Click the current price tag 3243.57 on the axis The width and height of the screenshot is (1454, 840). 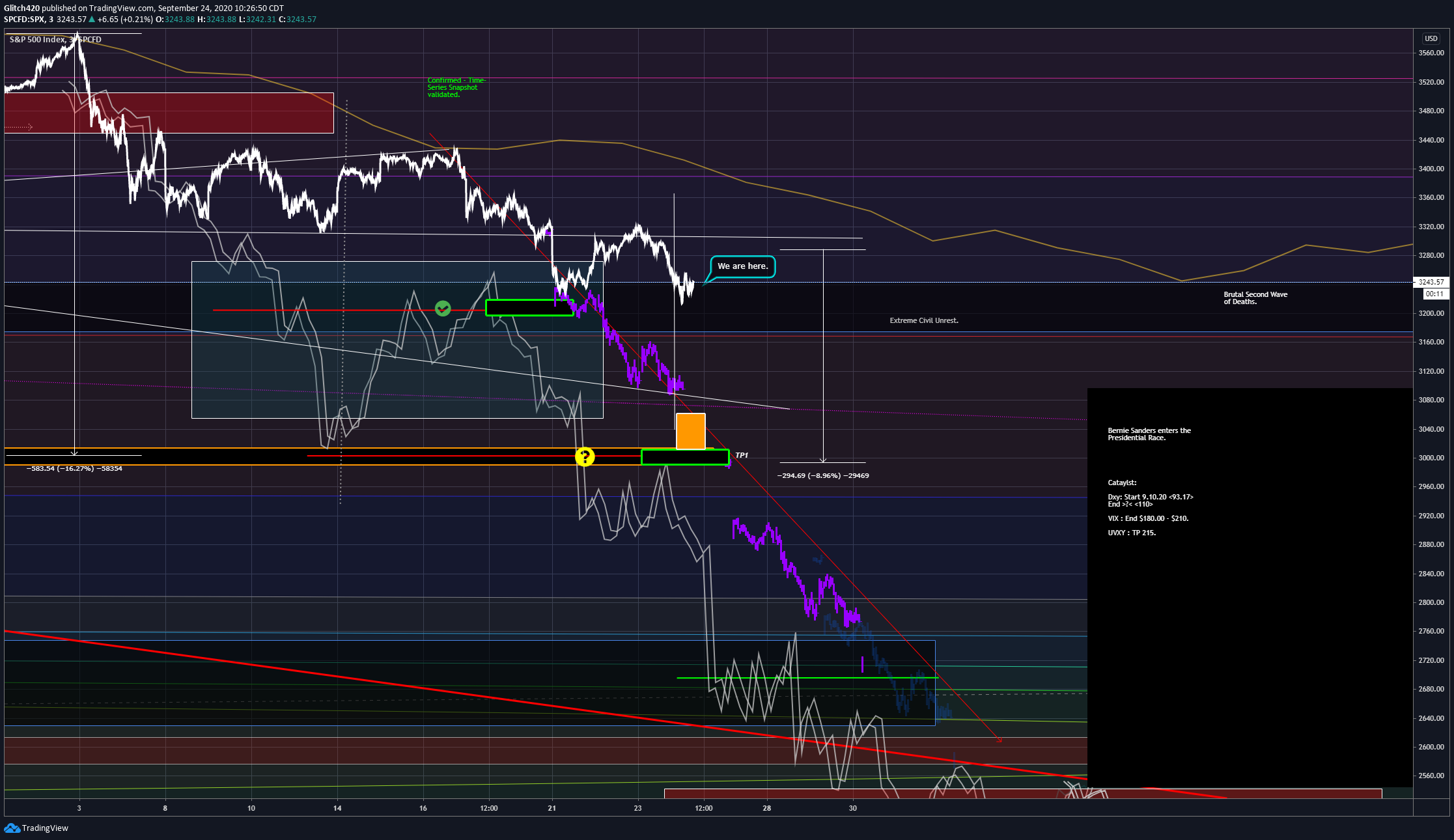[1431, 282]
